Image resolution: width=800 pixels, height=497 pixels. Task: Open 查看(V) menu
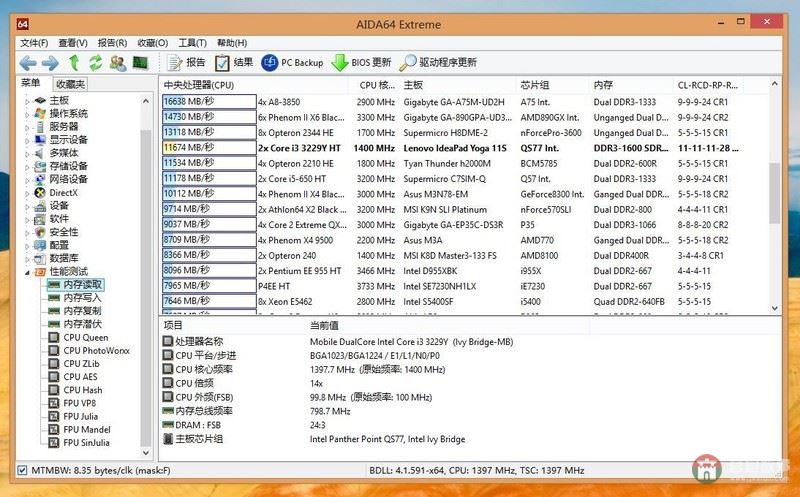tap(72, 43)
